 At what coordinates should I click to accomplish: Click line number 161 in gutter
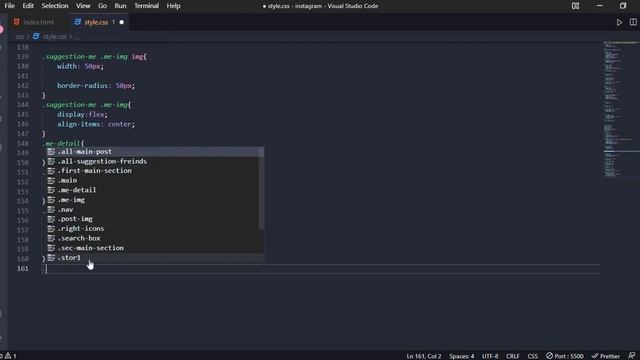pyautogui.click(x=23, y=269)
